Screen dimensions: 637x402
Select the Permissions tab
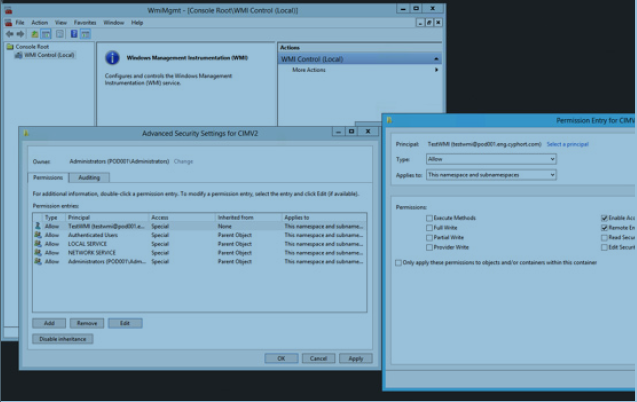click(x=48, y=178)
